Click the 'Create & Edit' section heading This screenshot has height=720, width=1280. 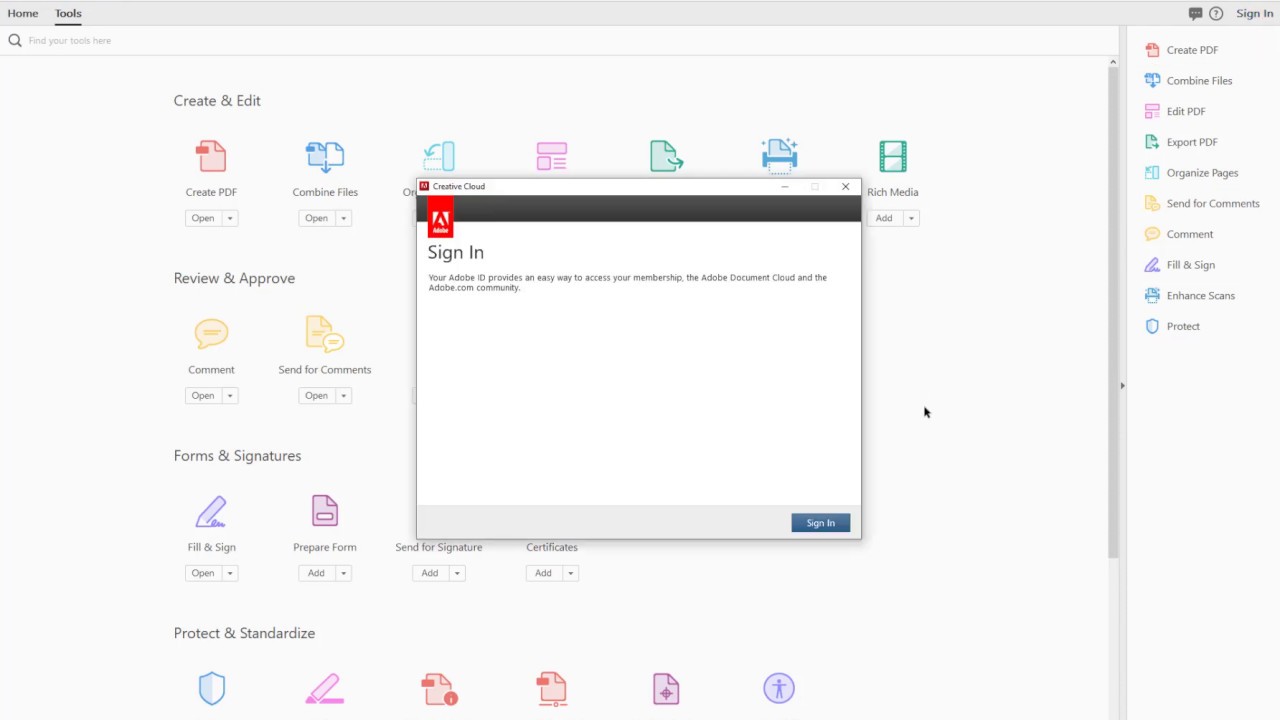(217, 101)
